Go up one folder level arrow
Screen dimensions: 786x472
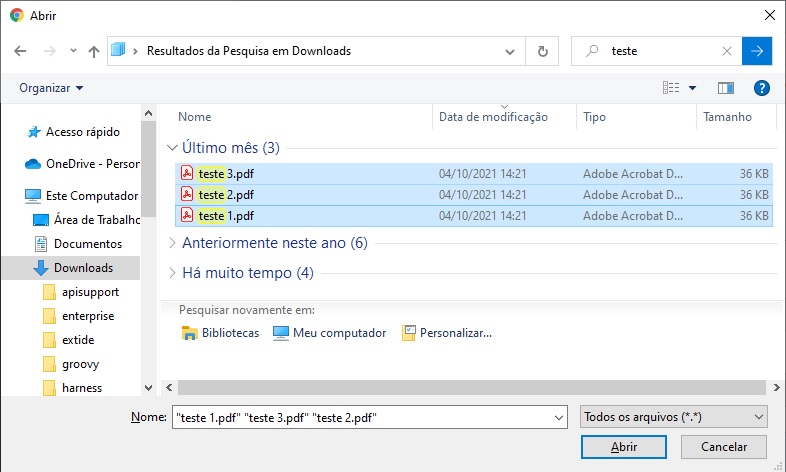94,51
